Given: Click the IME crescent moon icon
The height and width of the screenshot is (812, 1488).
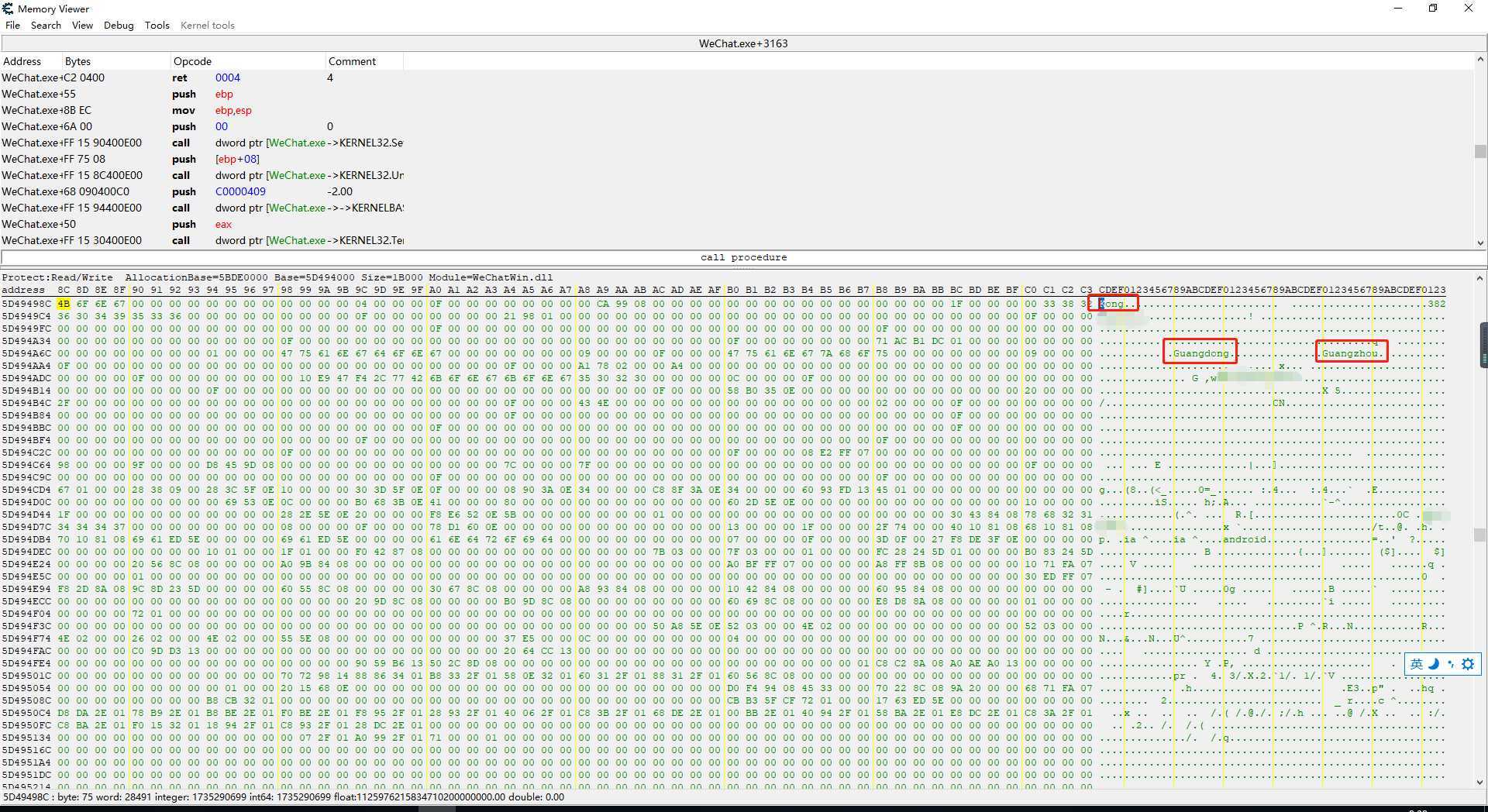Looking at the screenshot, I should coord(1434,664).
